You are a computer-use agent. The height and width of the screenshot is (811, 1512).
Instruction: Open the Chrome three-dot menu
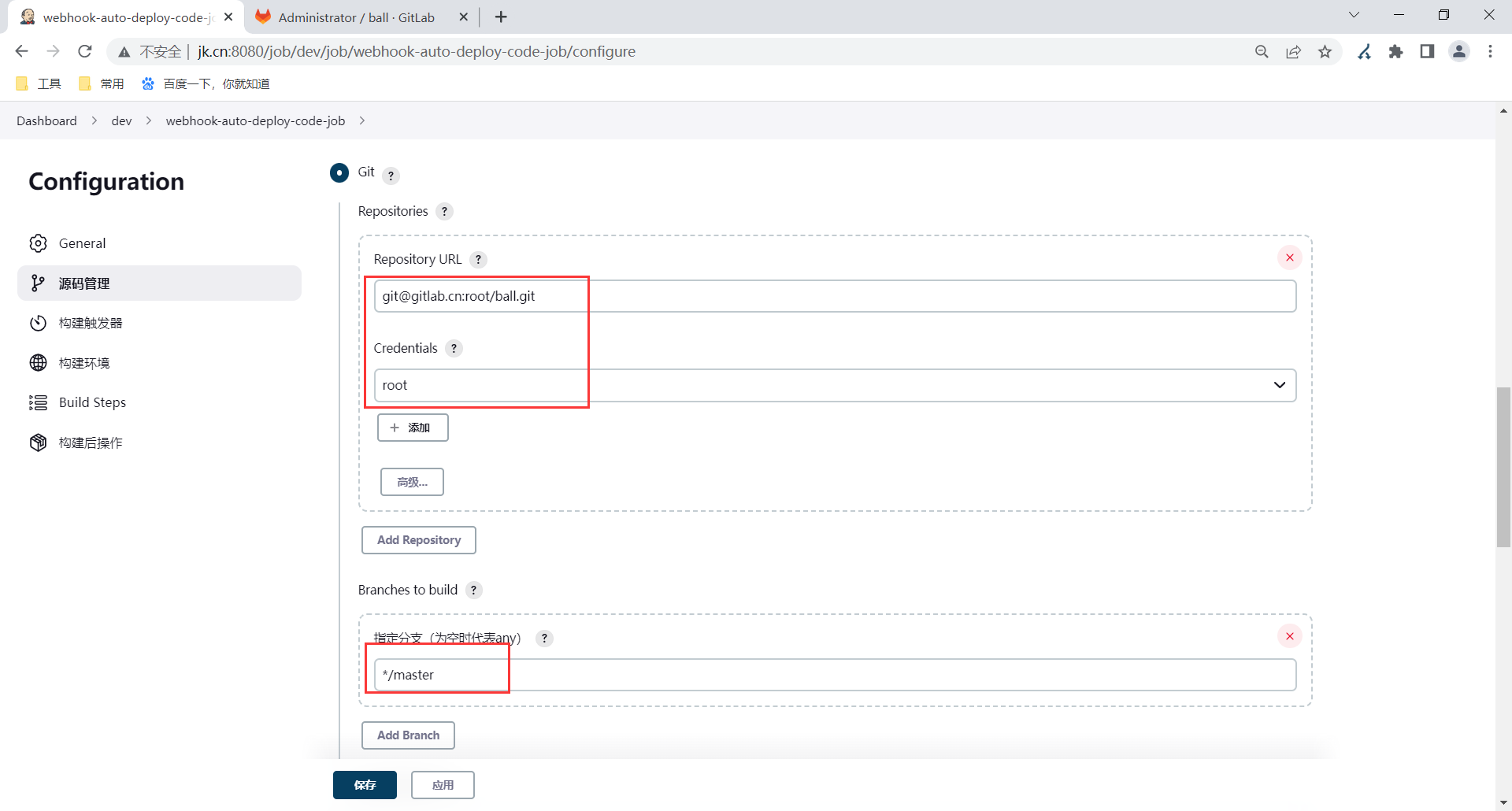(1490, 51)
